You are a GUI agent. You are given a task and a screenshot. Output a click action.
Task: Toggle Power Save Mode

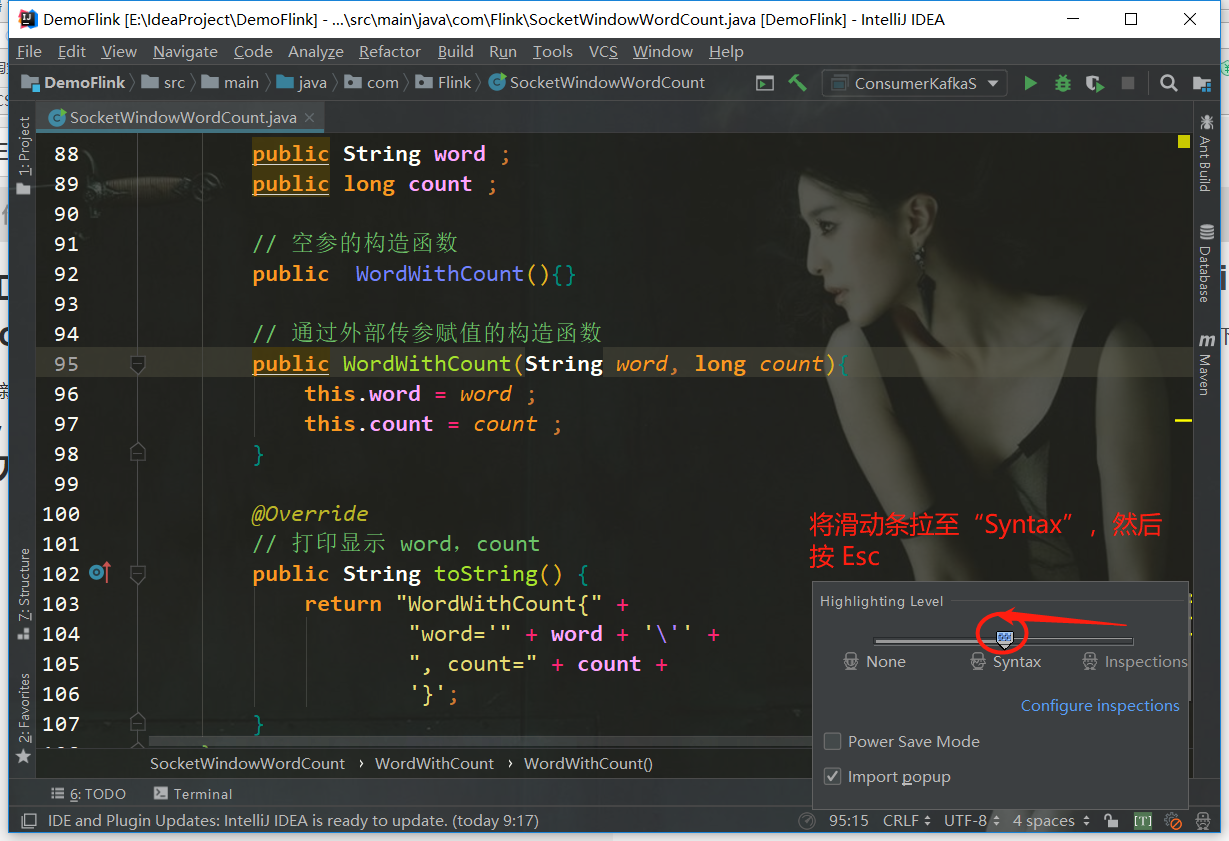832,741
